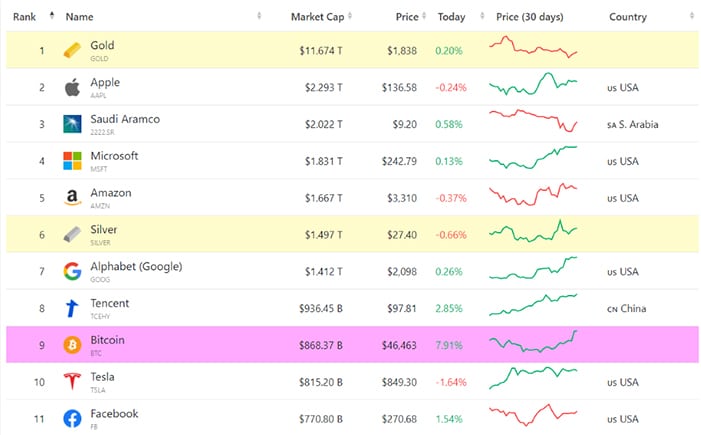The width and height of the screenshot is (701, 435).
Task: Click the Price (30 days) header
Action: (x=530, y=17)
